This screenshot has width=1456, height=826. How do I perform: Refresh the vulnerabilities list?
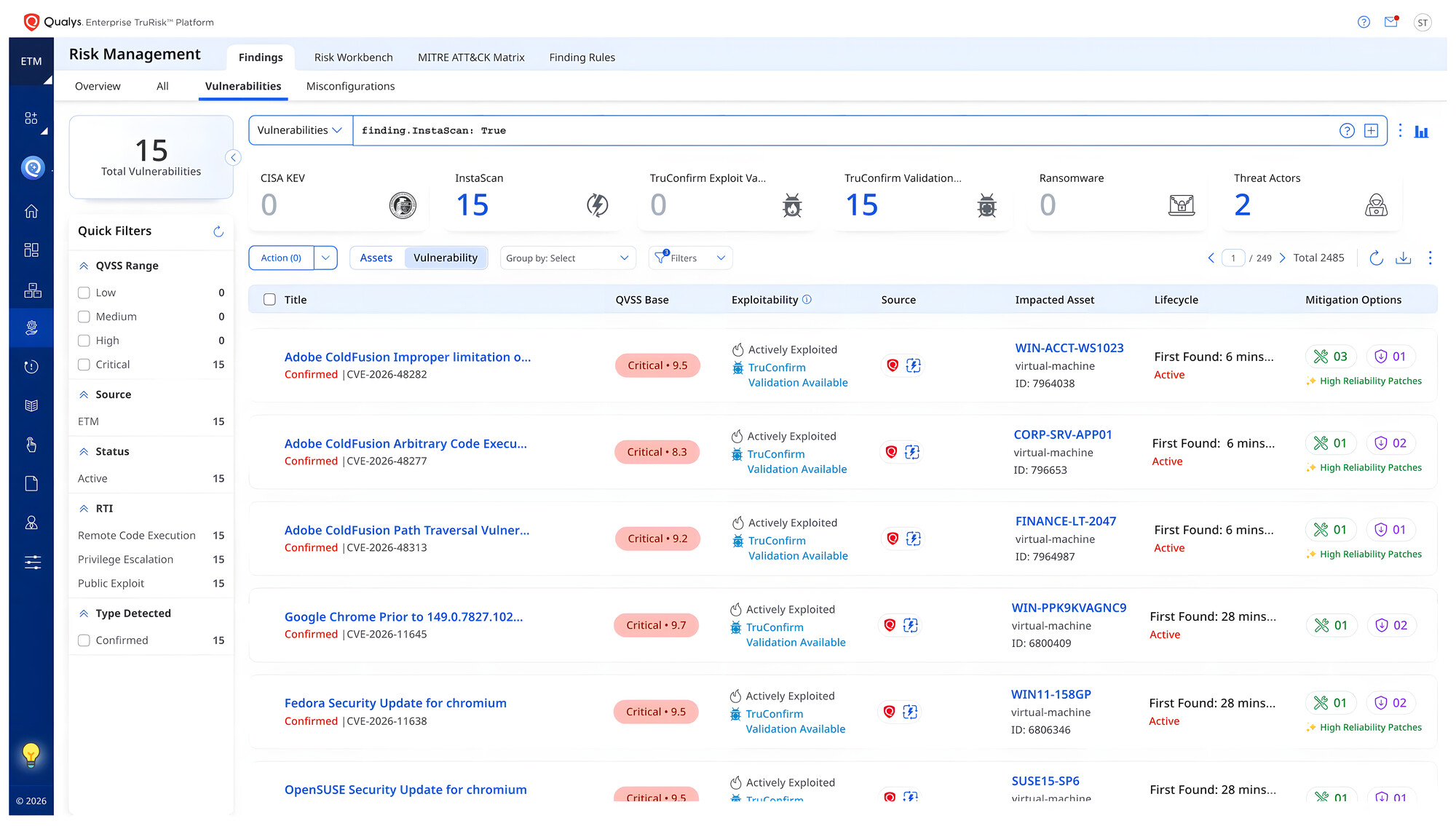pyautogui.click(x=1375, y=258)
